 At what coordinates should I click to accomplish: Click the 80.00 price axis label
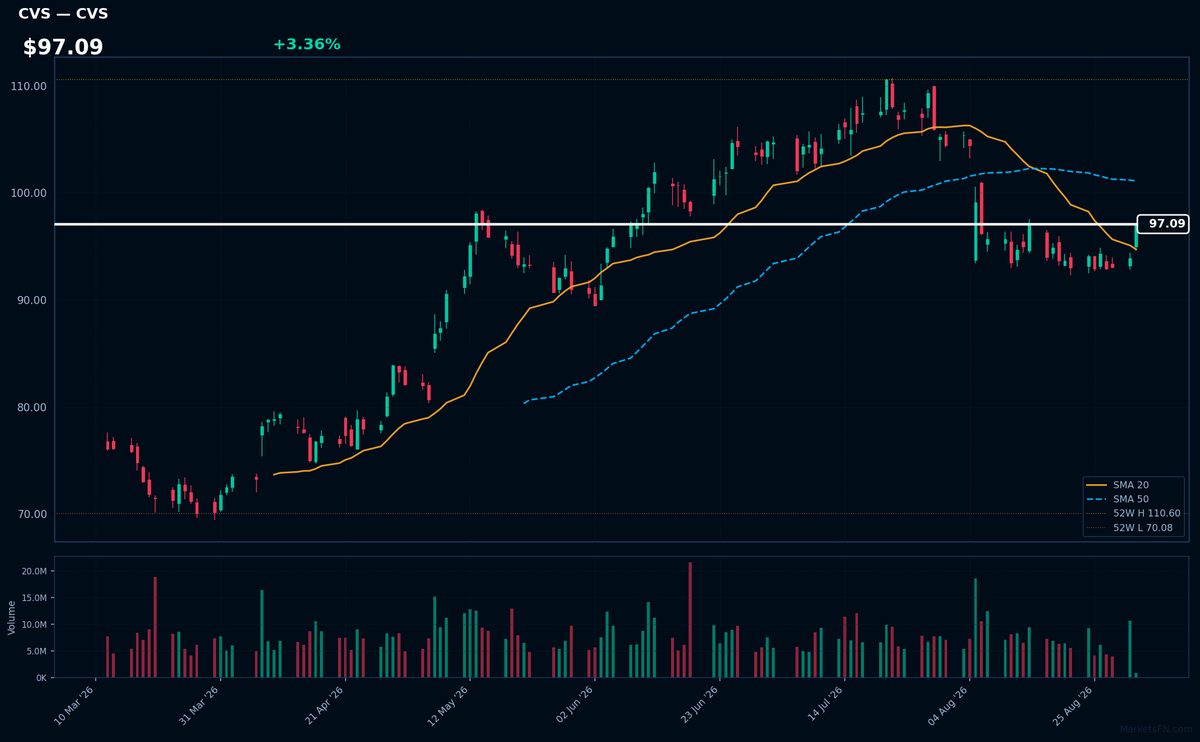33,407
